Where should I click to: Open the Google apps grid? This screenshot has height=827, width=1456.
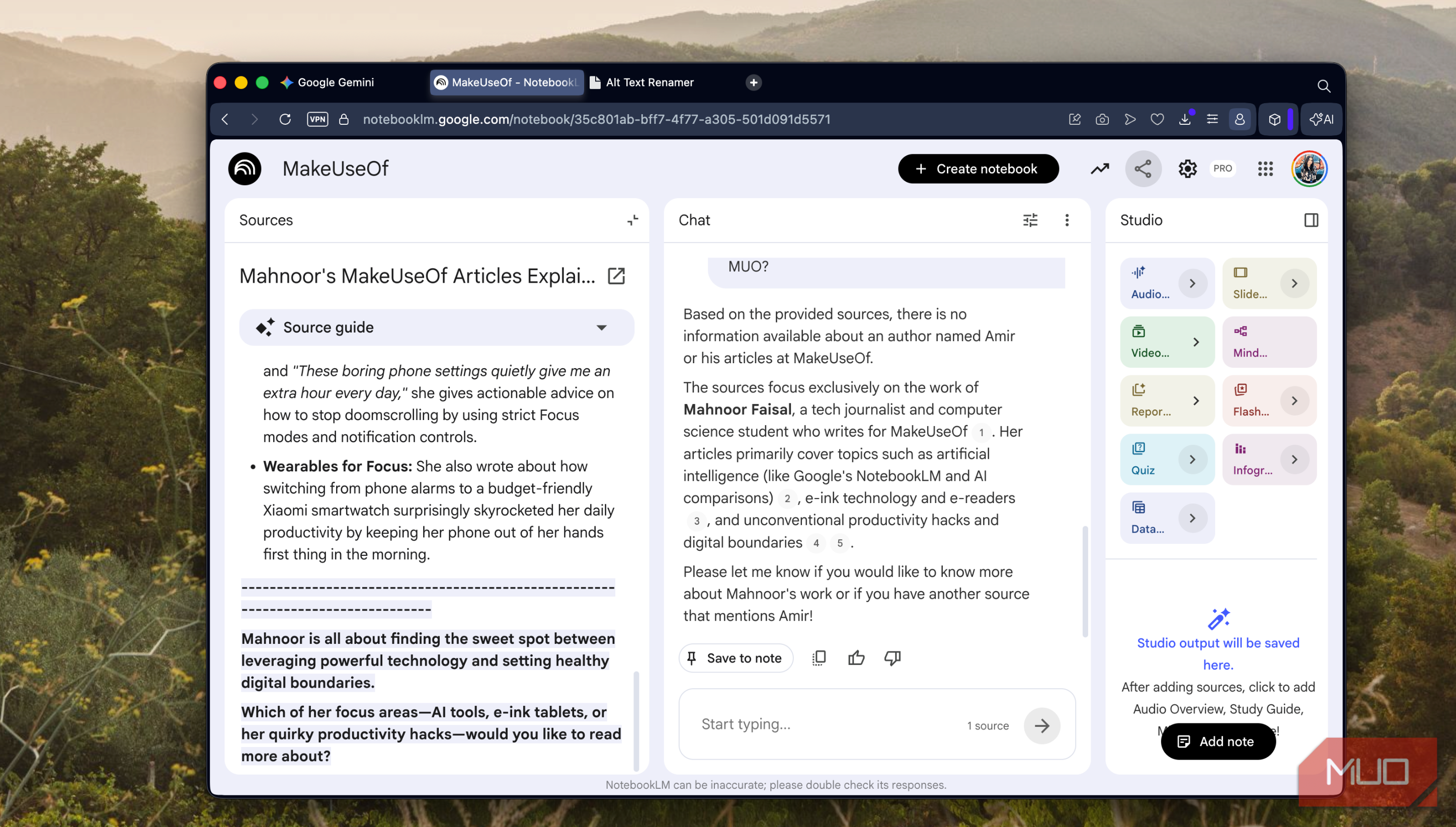pyautogui.click(x=1265, y=169)
